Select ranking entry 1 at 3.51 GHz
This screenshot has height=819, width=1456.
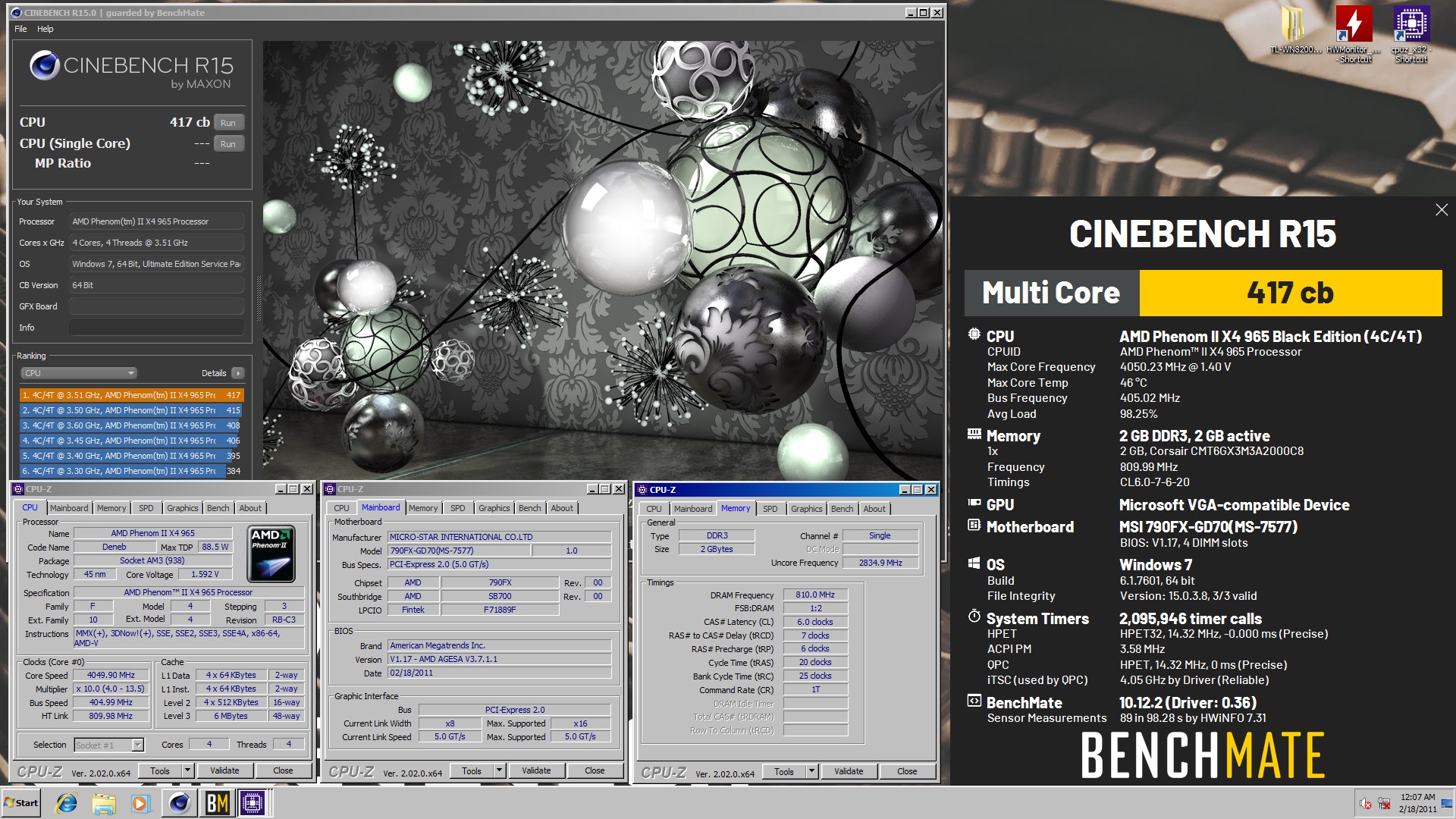(x=132, y=395)
